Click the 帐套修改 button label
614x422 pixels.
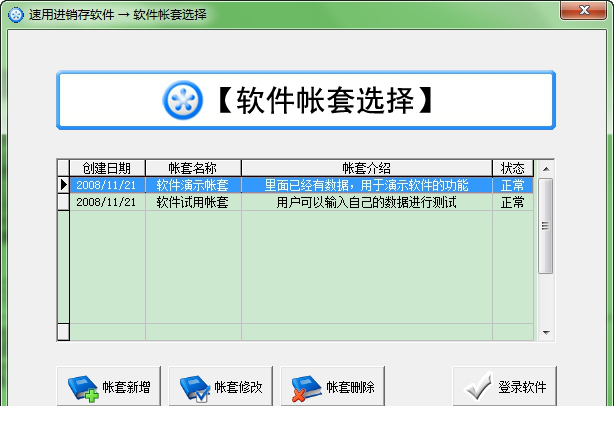point(238,387)
